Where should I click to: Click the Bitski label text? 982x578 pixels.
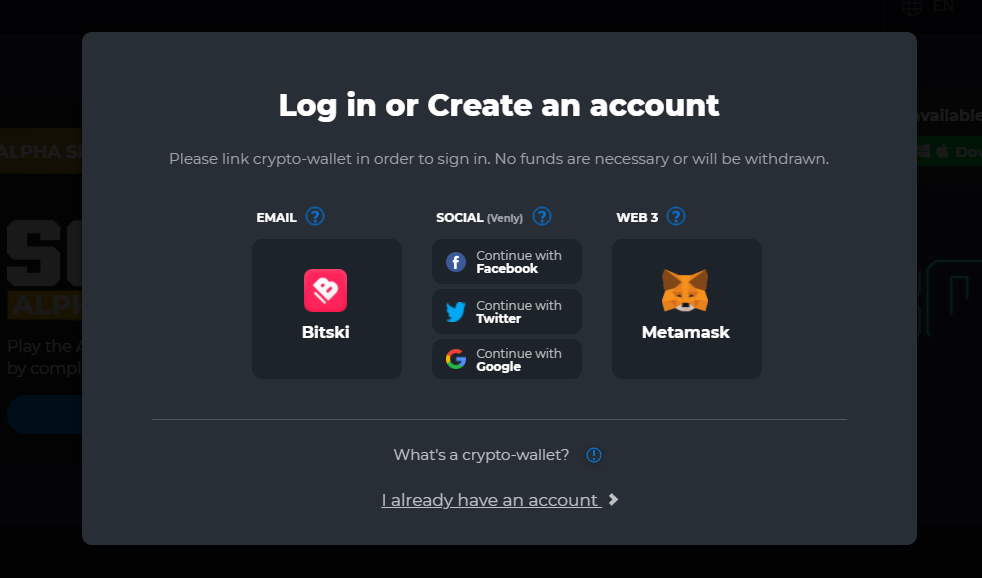click(x=326, y=332)
